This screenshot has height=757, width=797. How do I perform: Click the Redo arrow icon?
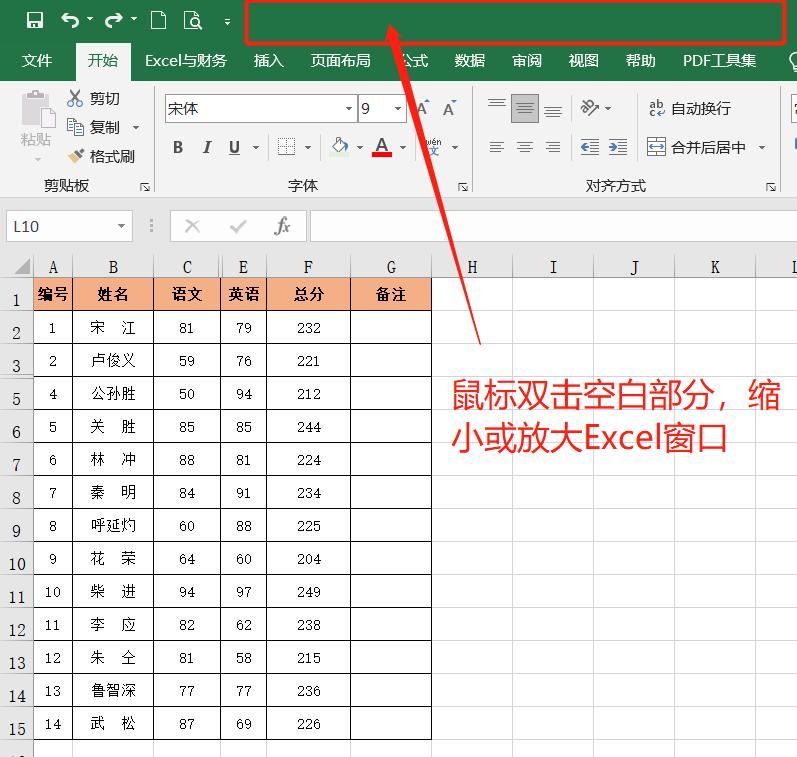click(x=113, y=20)
